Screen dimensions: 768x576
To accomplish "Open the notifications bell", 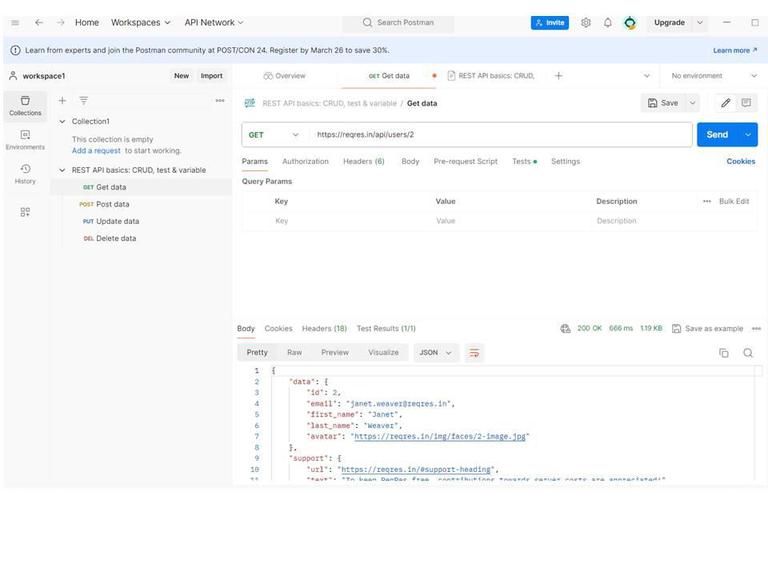I will [607, 22].
